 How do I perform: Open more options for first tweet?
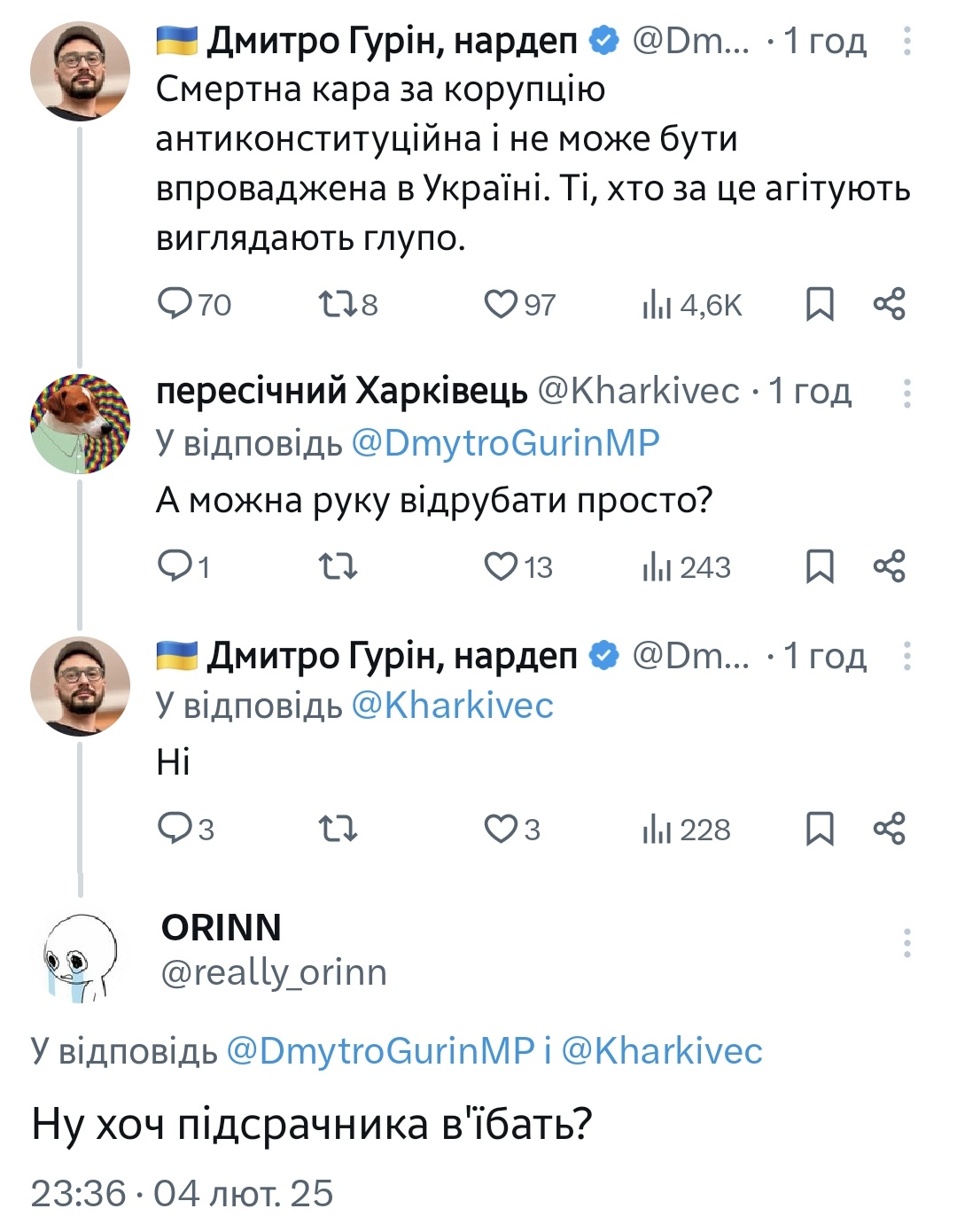(x=906, y=41)
